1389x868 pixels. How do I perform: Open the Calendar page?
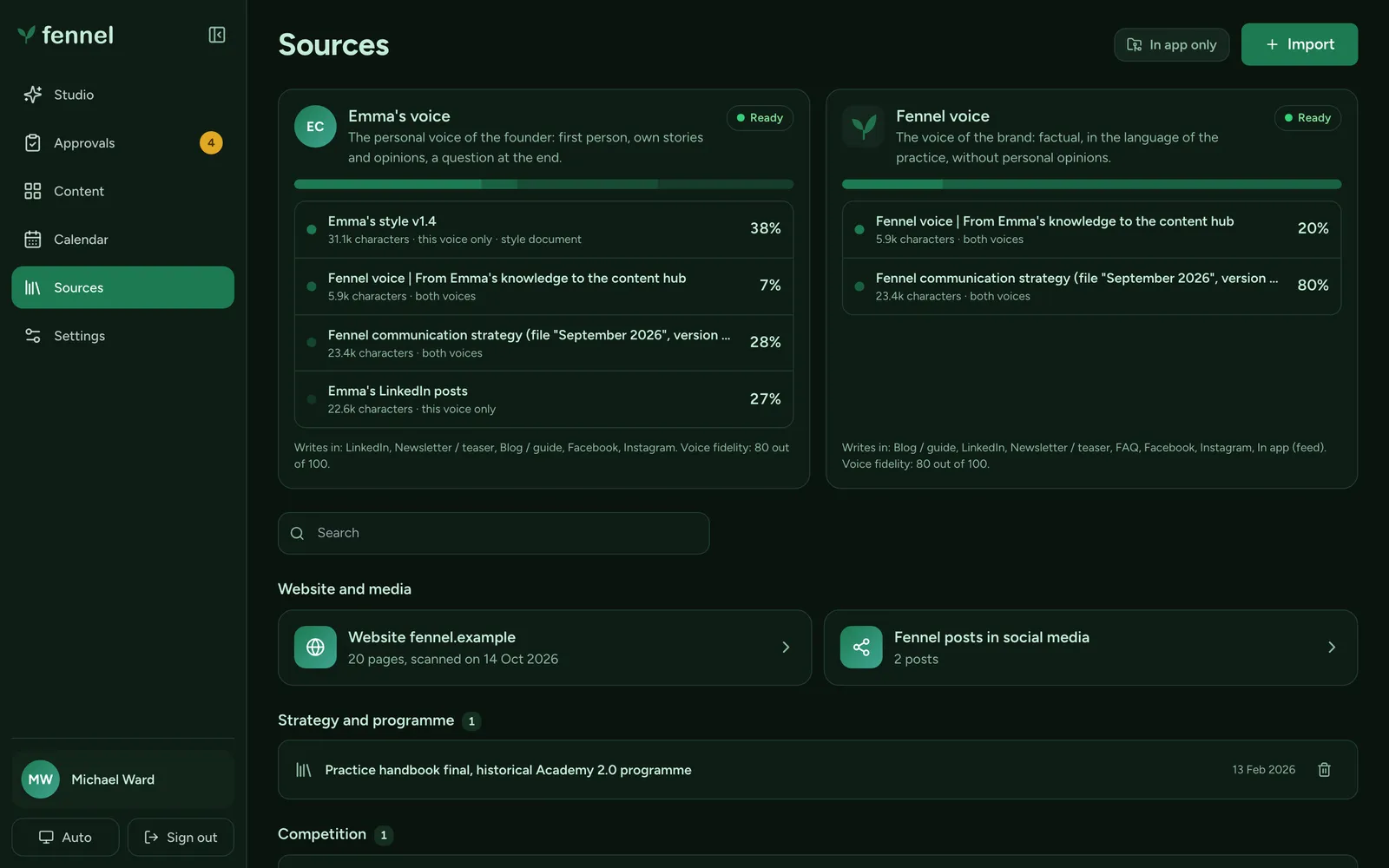[122, 239]
